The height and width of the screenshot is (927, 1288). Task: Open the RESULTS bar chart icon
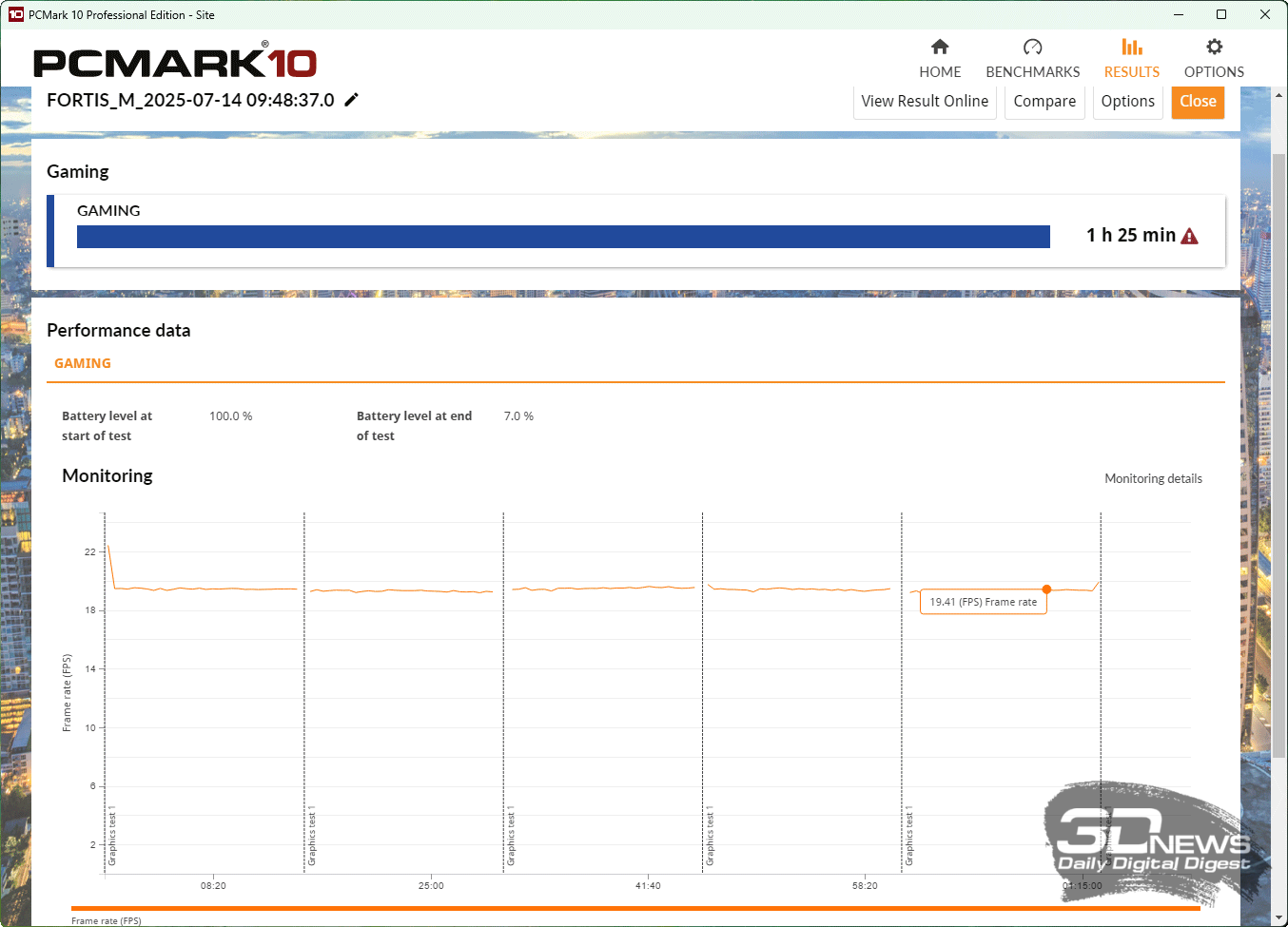1132,47
